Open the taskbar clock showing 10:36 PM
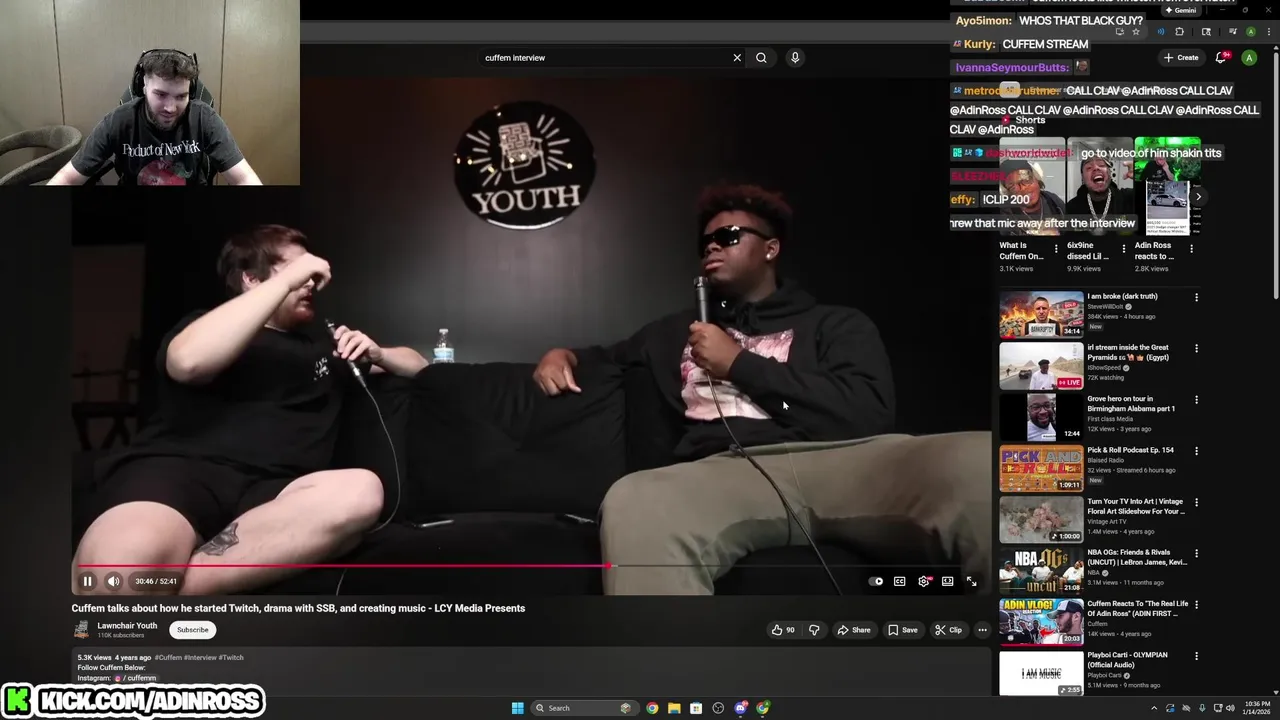 click(x=1257, y=708)
